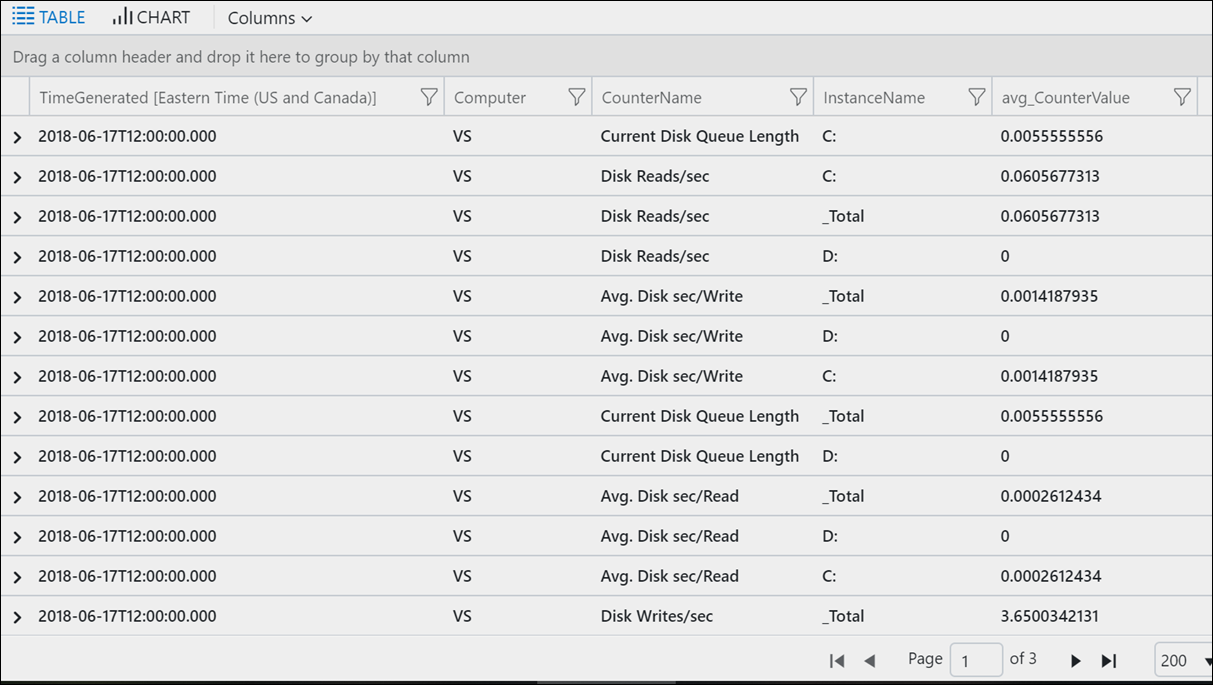Screen dimensions: 1213x685
Task: Select the 0.0055555556 value in the first row
Action: coord(1052,136)
